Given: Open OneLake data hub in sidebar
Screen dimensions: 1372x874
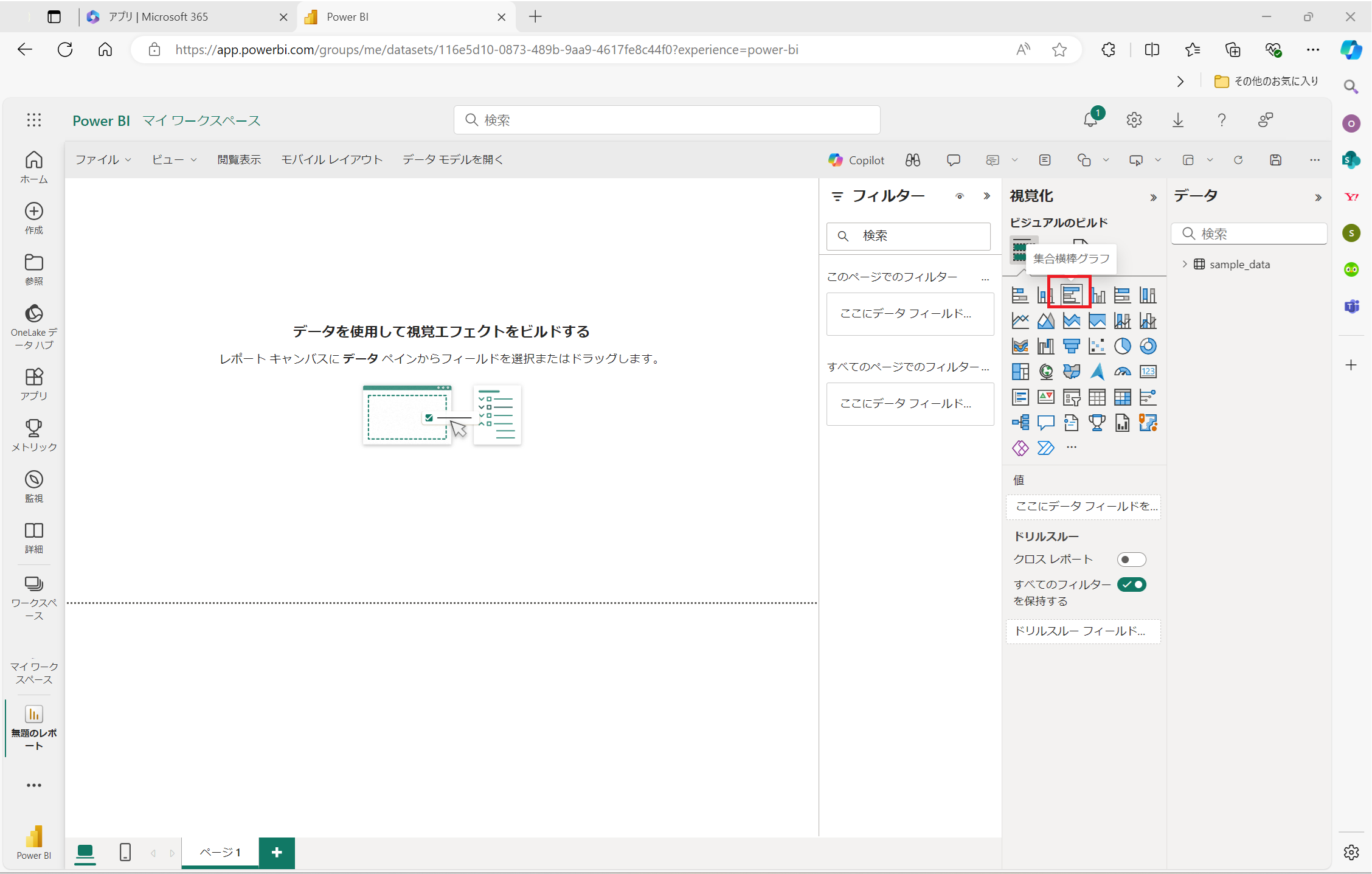Looking at the screenshot, I should (33, 327).
